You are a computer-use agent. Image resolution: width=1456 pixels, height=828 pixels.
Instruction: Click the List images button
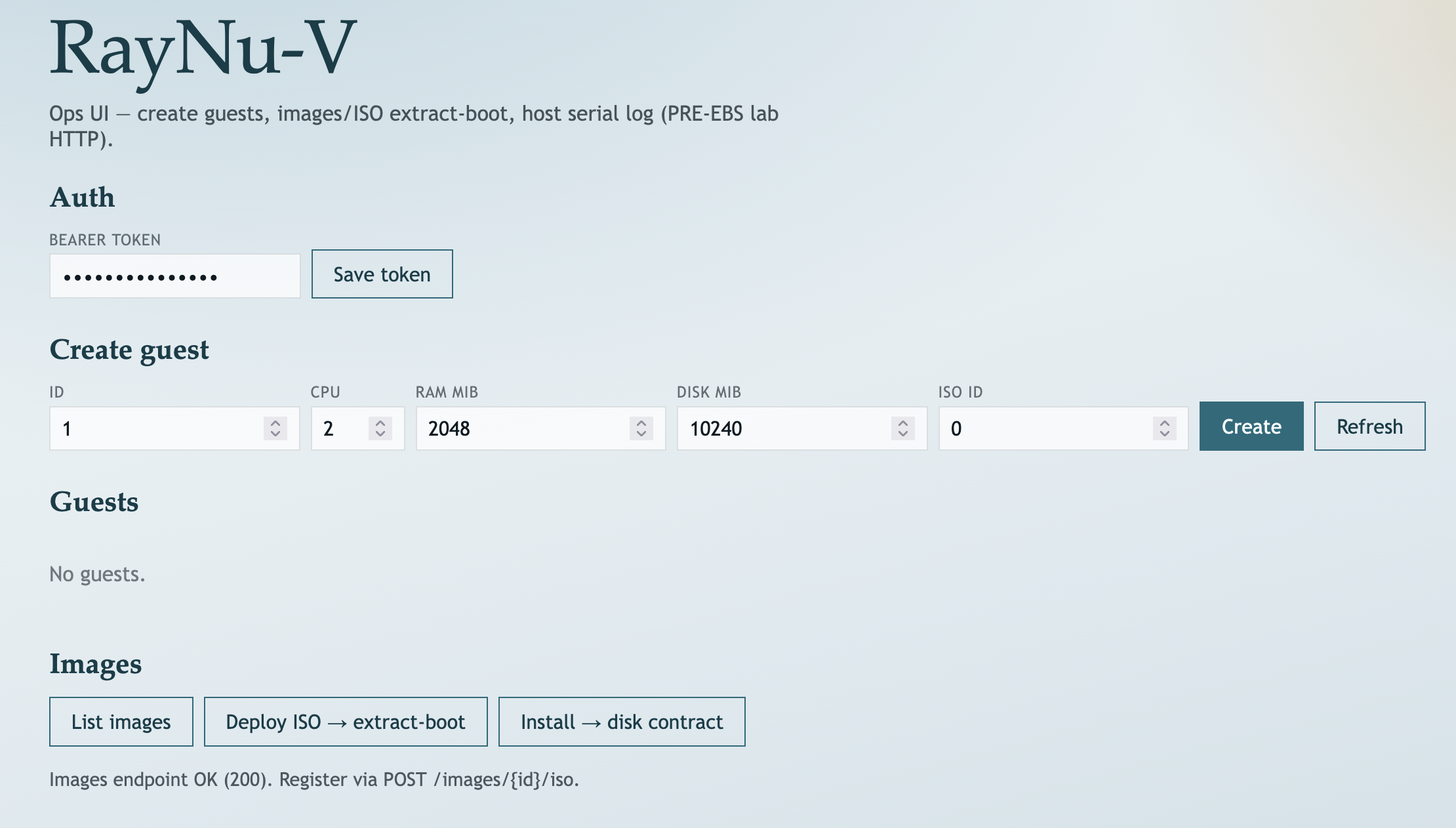point(121,722)
